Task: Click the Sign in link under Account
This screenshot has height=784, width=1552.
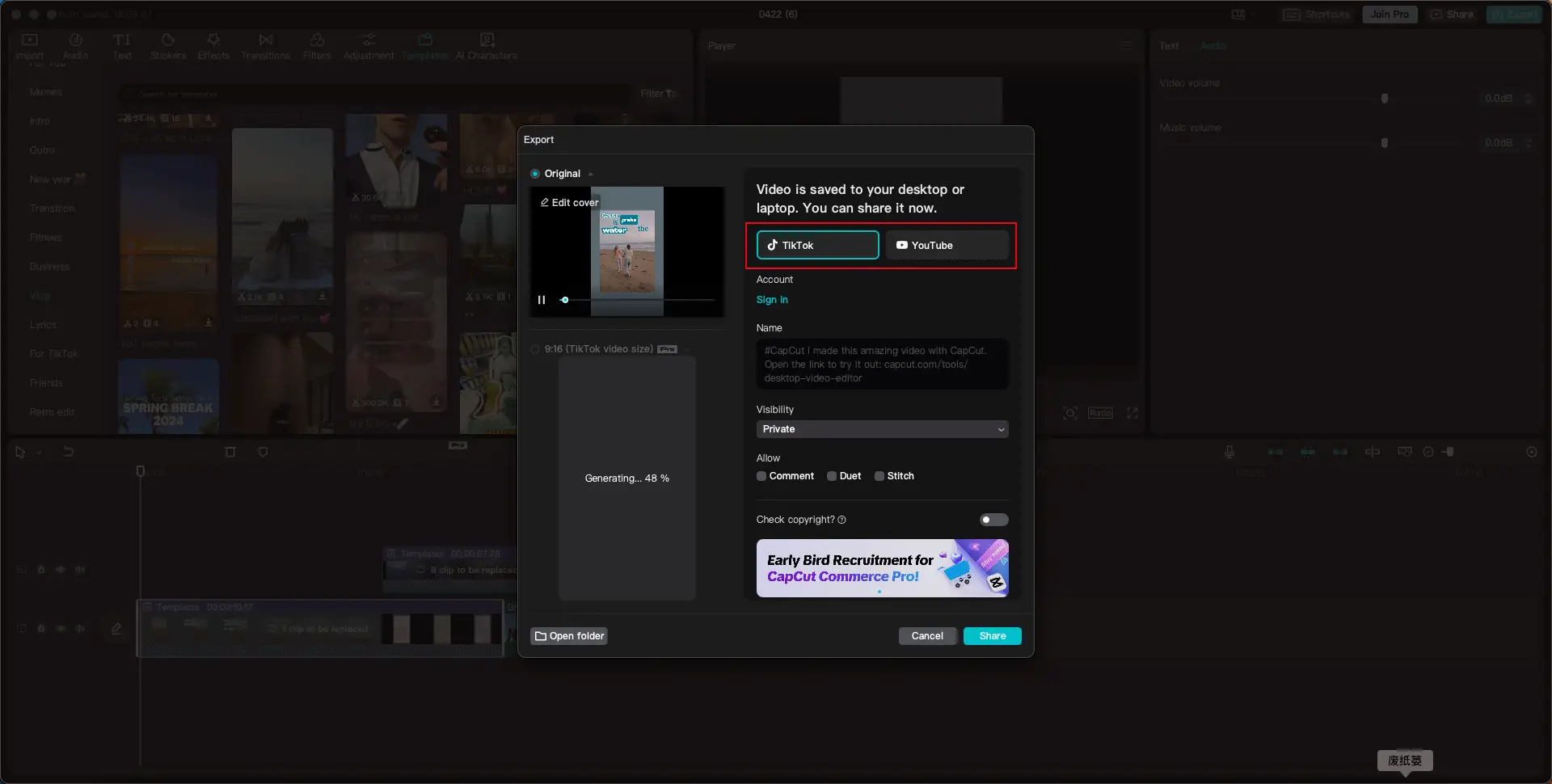Action: tap(771, 299)
